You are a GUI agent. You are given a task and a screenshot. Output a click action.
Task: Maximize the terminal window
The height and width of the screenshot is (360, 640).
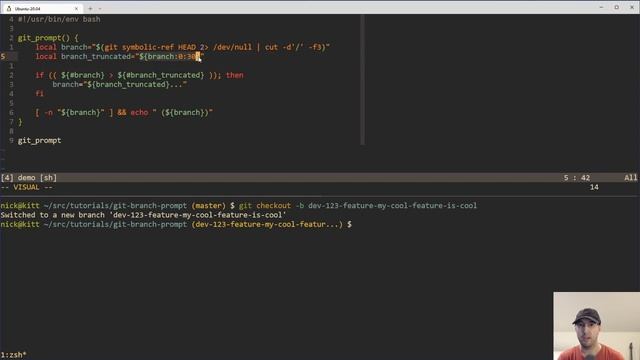617,7
